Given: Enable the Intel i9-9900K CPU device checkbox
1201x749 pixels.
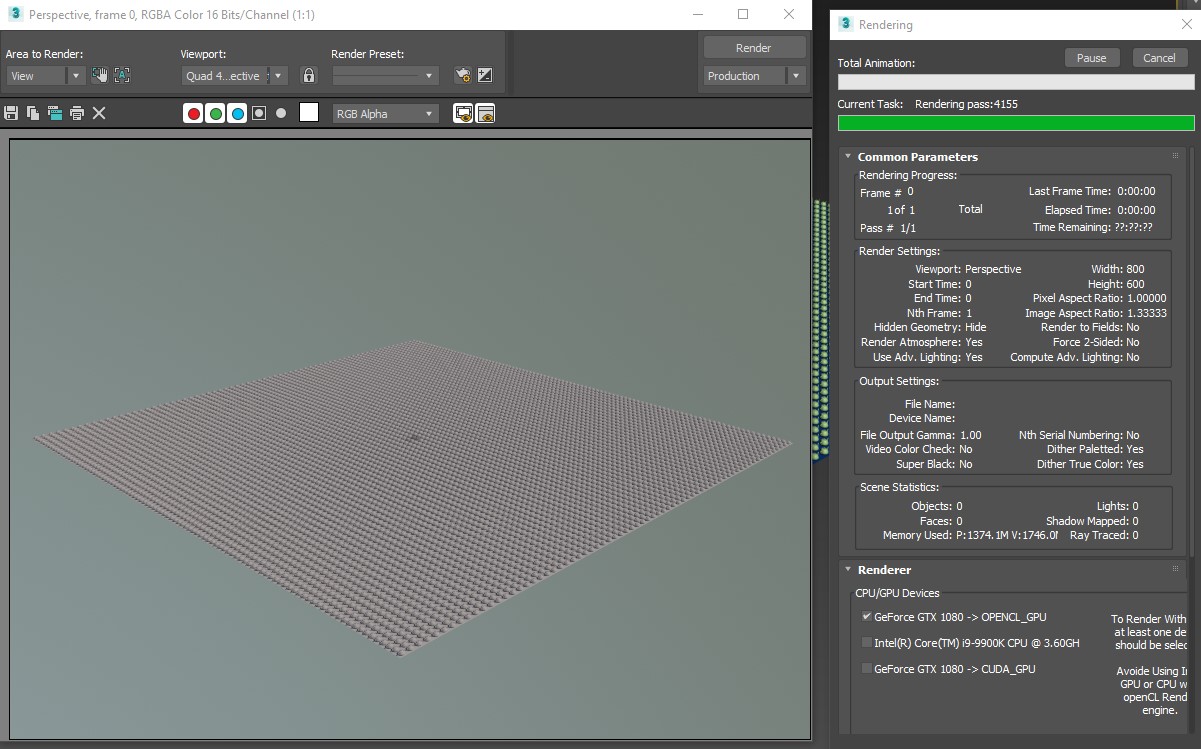Looking at the screenshot, I should click(866, 643).
